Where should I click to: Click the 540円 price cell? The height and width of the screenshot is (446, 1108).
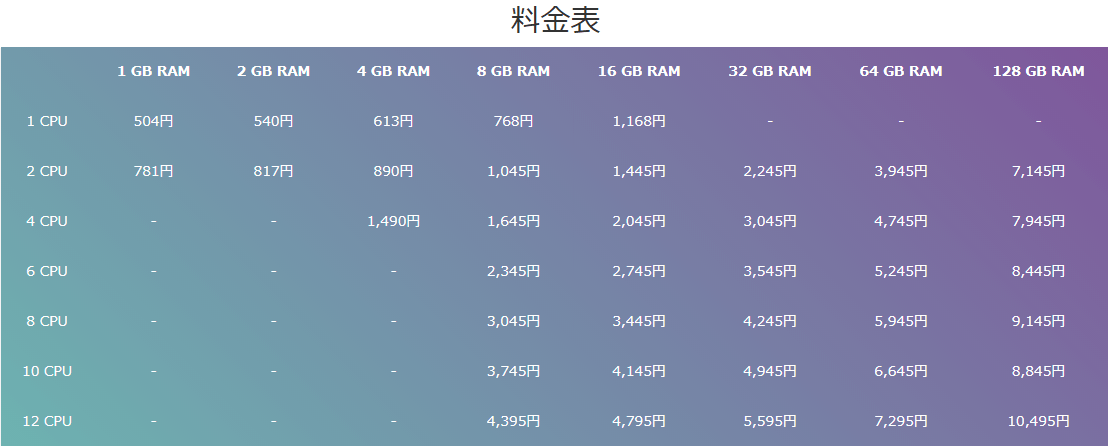tap(273, 122)
